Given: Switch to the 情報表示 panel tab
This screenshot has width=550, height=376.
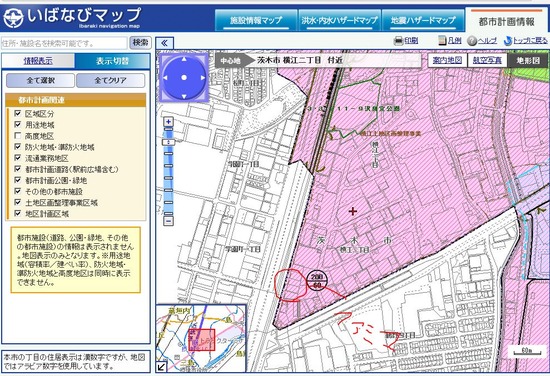Looking at the screenshot, I should point(38,61).
